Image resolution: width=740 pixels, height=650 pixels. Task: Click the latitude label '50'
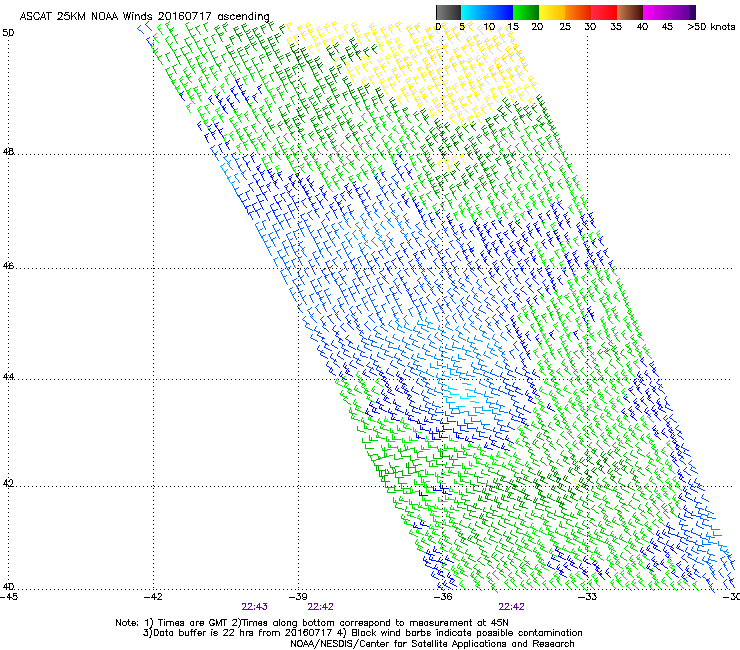pos(8,33)
